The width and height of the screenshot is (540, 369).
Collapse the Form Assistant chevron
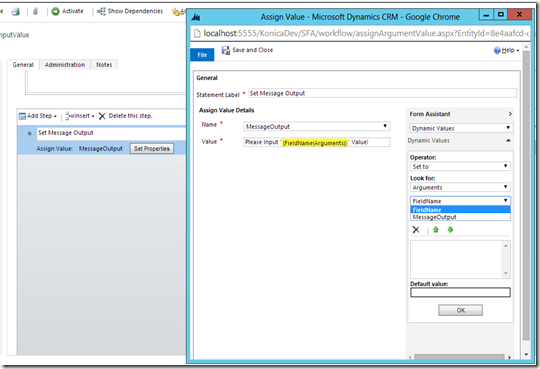(510, 114)
